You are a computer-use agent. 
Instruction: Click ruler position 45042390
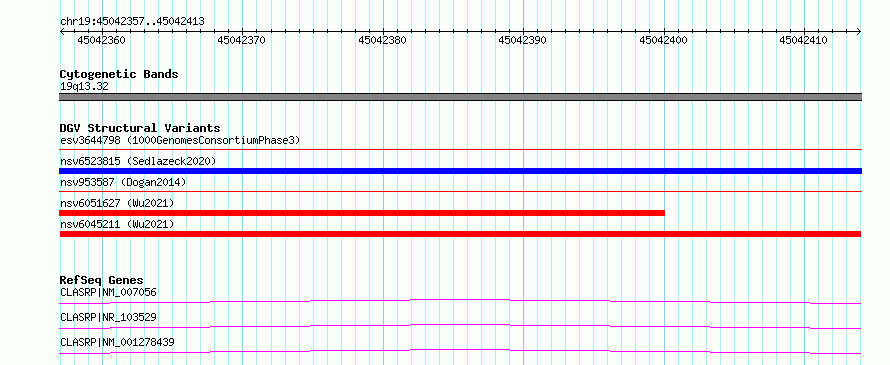523,40
